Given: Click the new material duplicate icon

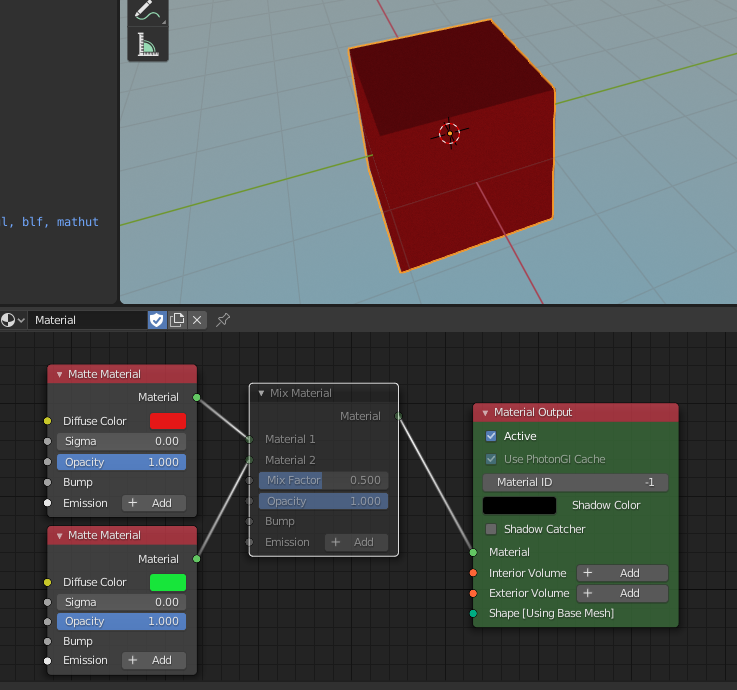Looking at the screenshot, I should click(177, 320).
